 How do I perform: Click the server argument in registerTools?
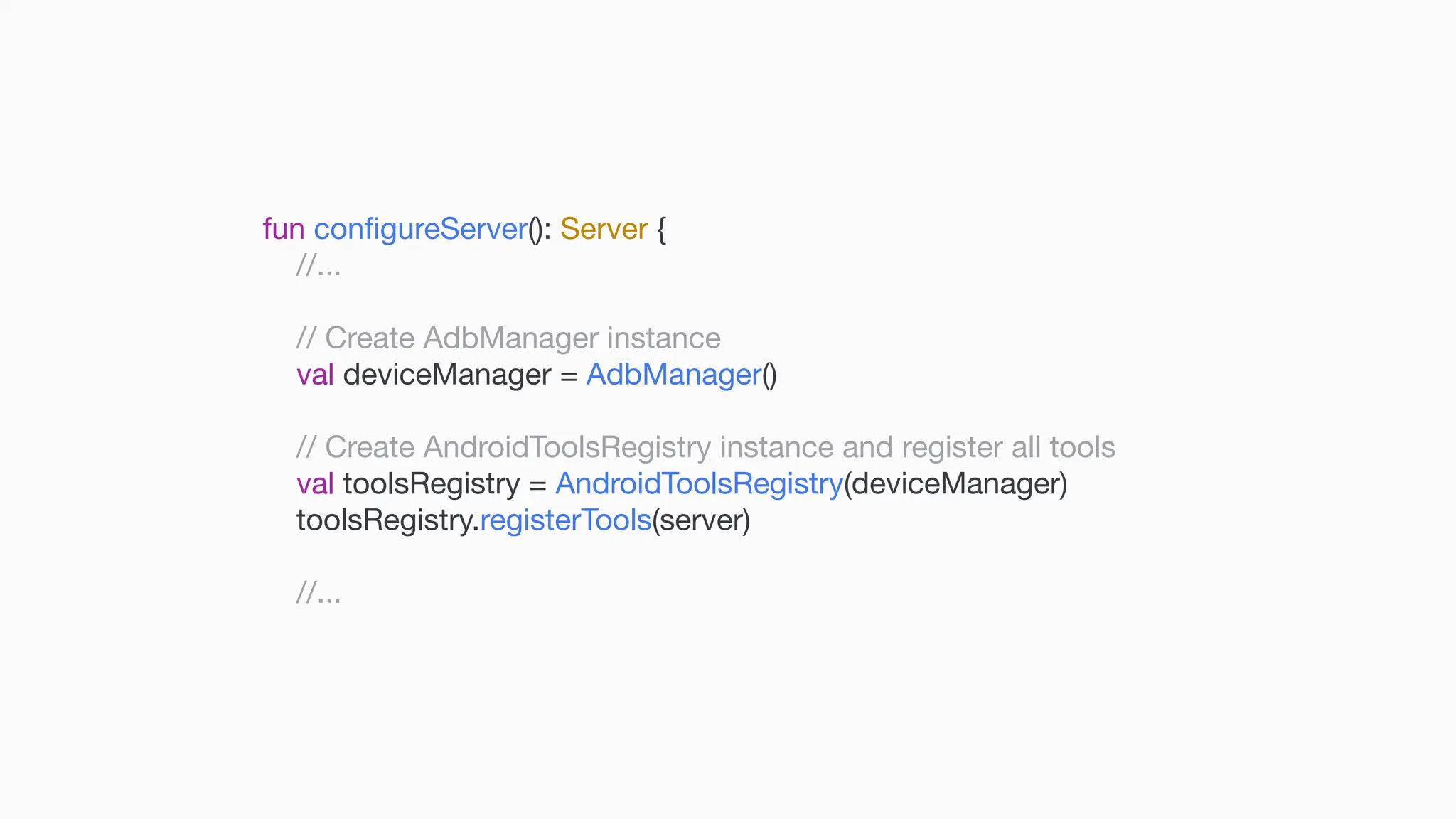(701, 520)
